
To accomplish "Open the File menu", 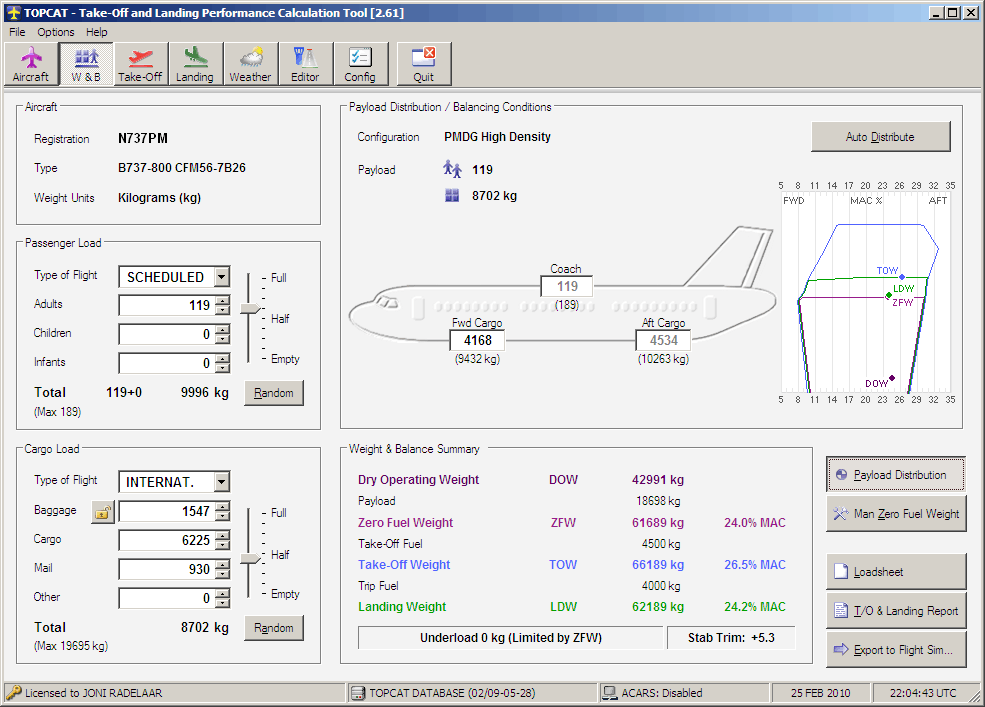I will click(17, 32).
